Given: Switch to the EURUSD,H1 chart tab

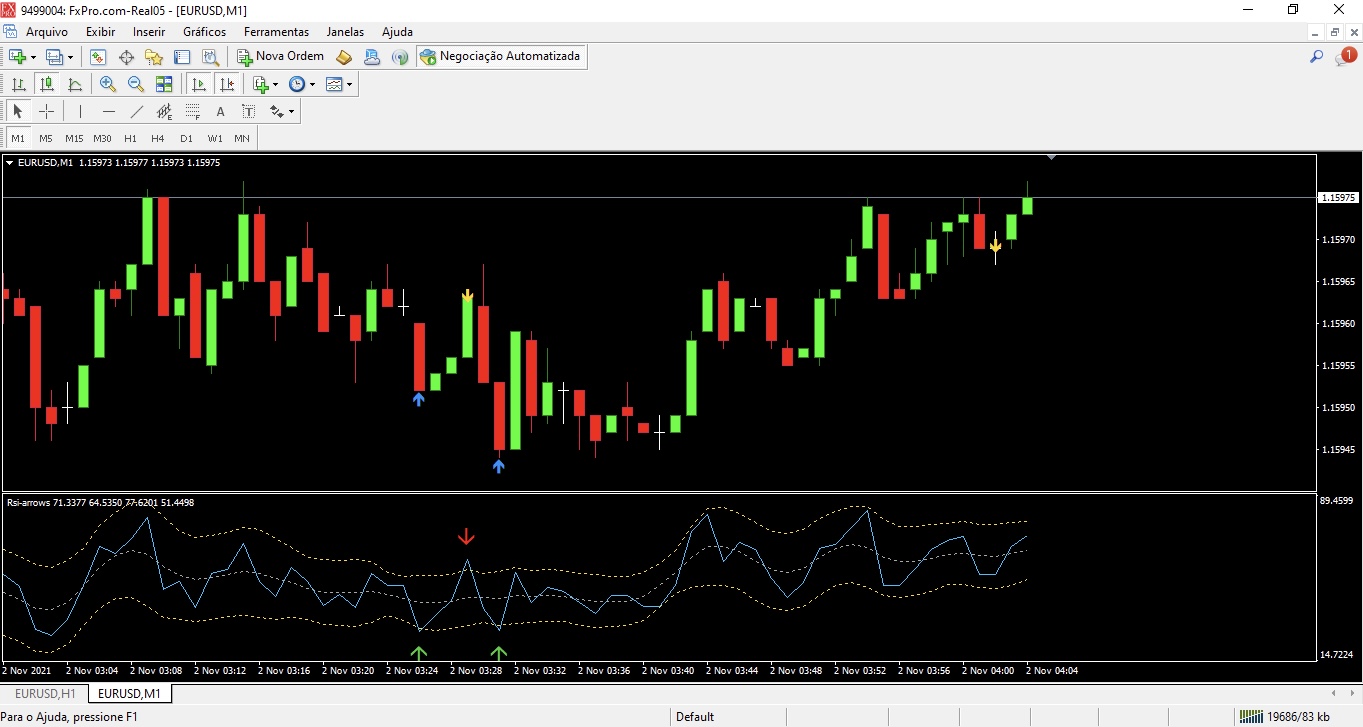Looking at the screenshot, I should 45,693.
